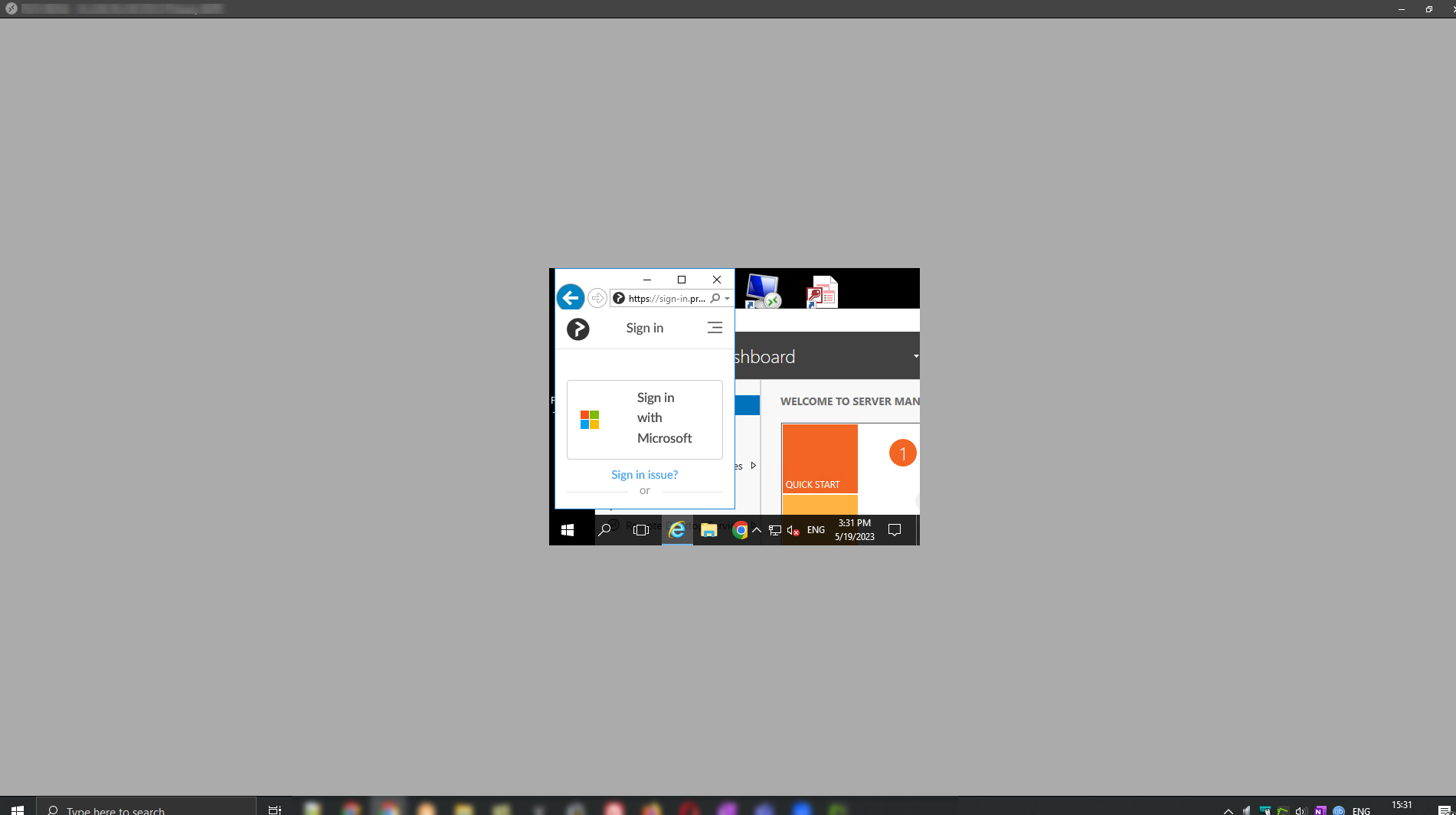Click the address bar URL field

click(666, 299)
